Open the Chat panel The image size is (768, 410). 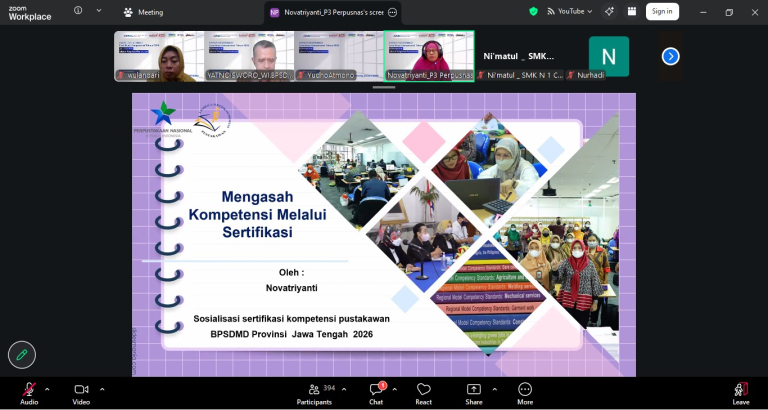(x=376, y=393)
